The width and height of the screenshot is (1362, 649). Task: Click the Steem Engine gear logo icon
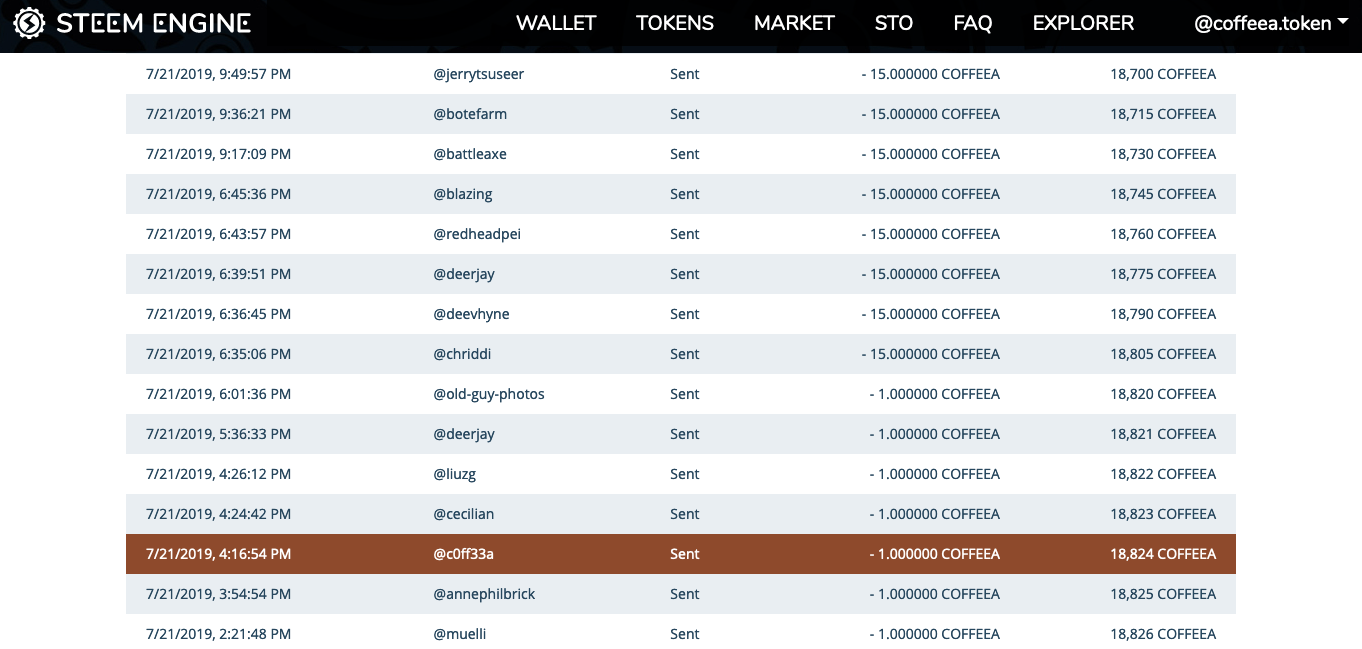[29, 22]
